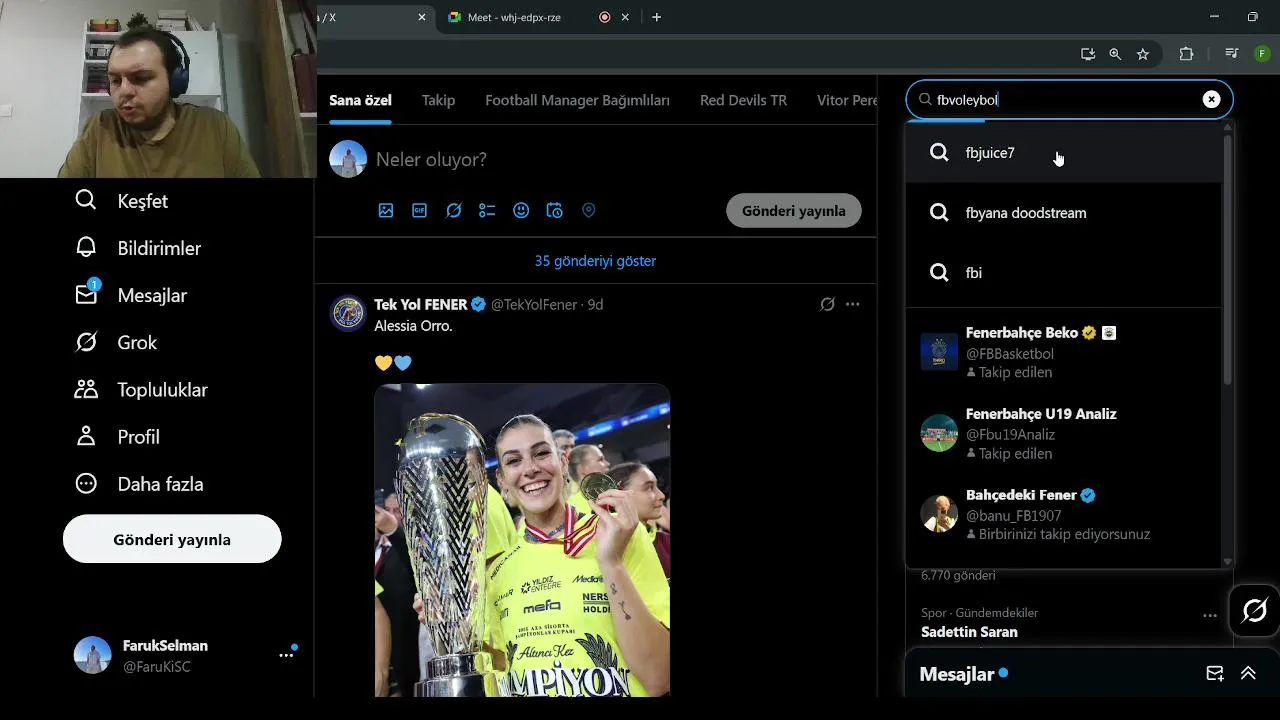Open Fenerbahçe Beko account result

1064,352
